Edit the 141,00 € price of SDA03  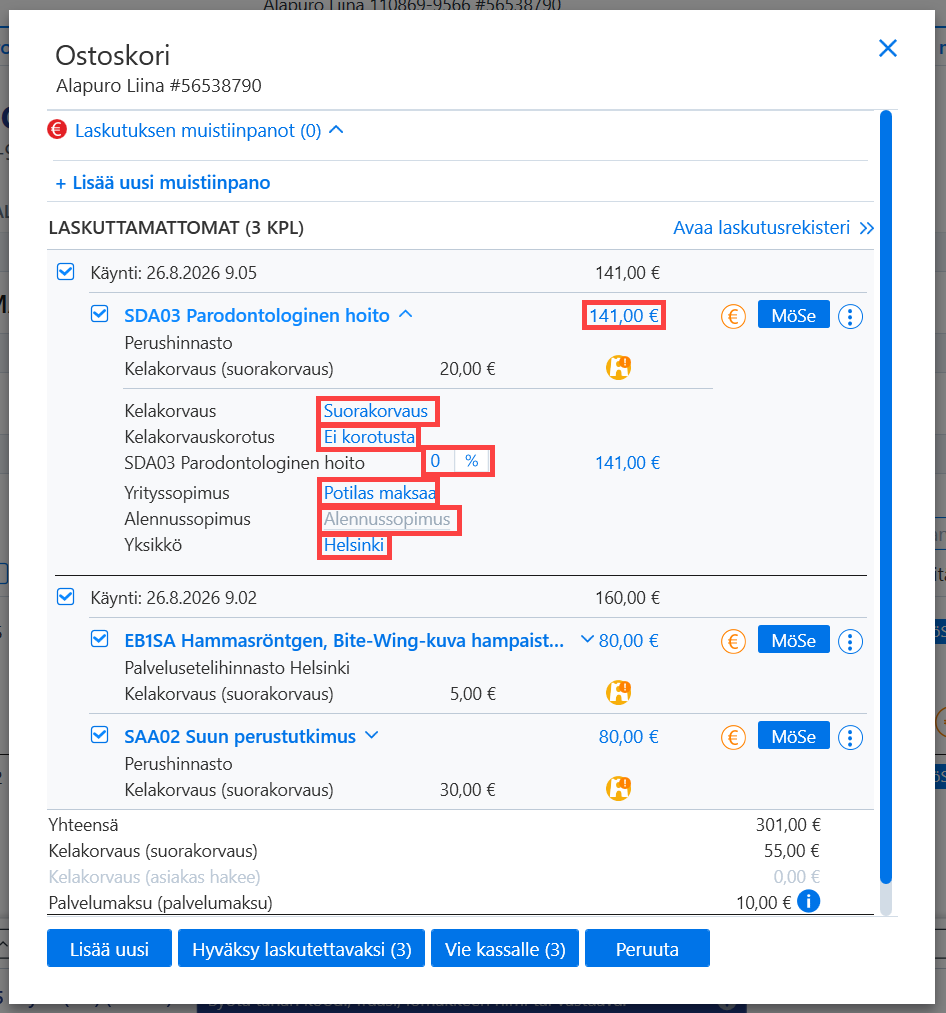coord(624,316)
